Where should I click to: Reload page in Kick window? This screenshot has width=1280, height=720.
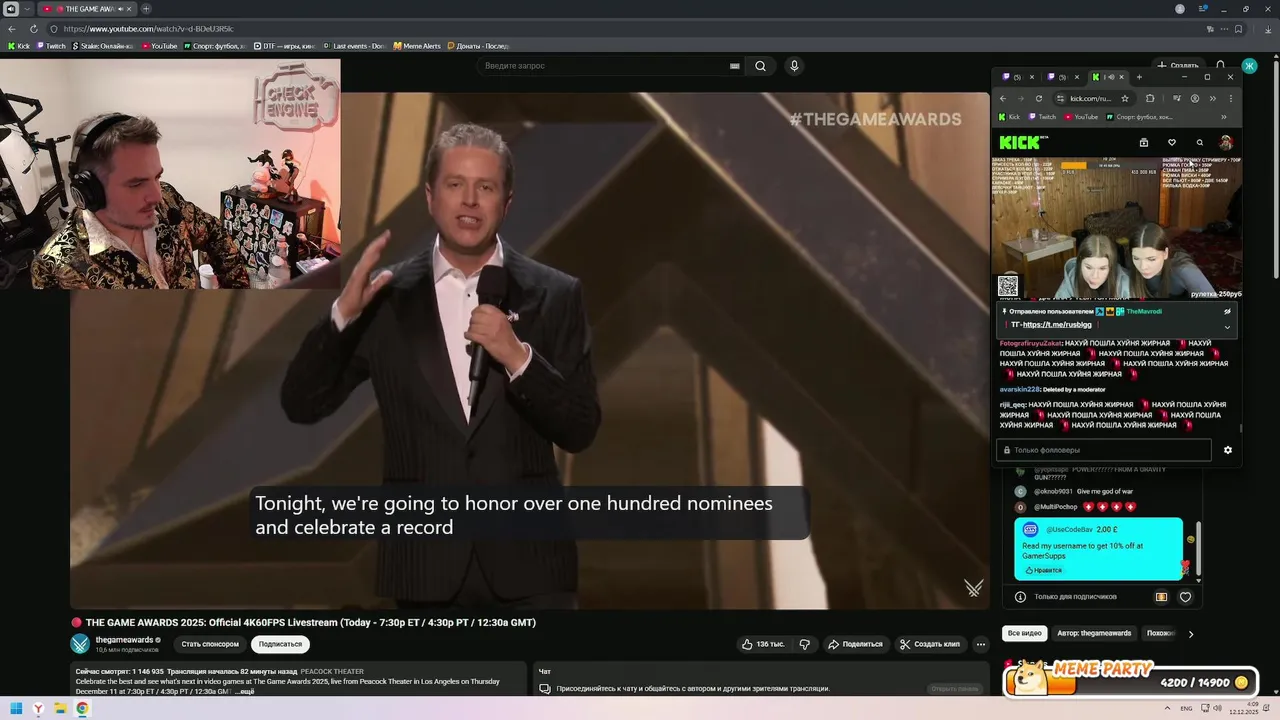click(x=1039, y=99)
